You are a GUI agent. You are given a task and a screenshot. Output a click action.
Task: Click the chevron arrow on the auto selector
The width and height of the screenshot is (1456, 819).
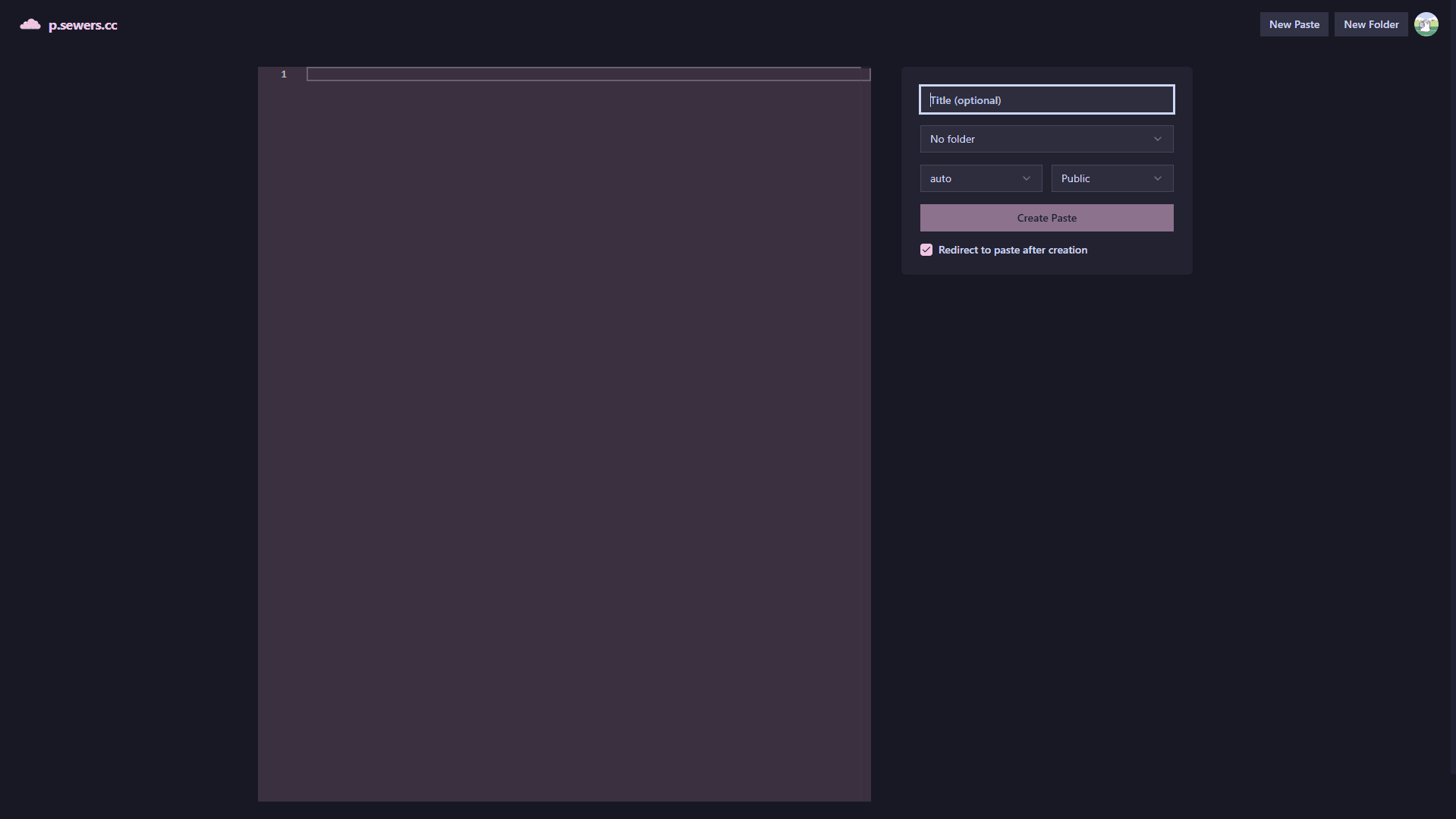[1026, 178]
